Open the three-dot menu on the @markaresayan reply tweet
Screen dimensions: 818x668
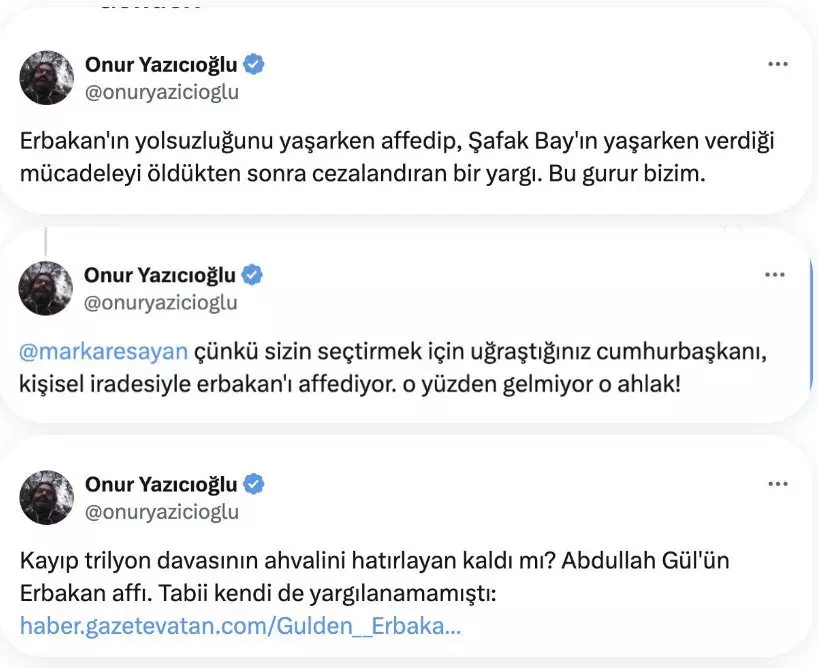click(x=777, y=274)
